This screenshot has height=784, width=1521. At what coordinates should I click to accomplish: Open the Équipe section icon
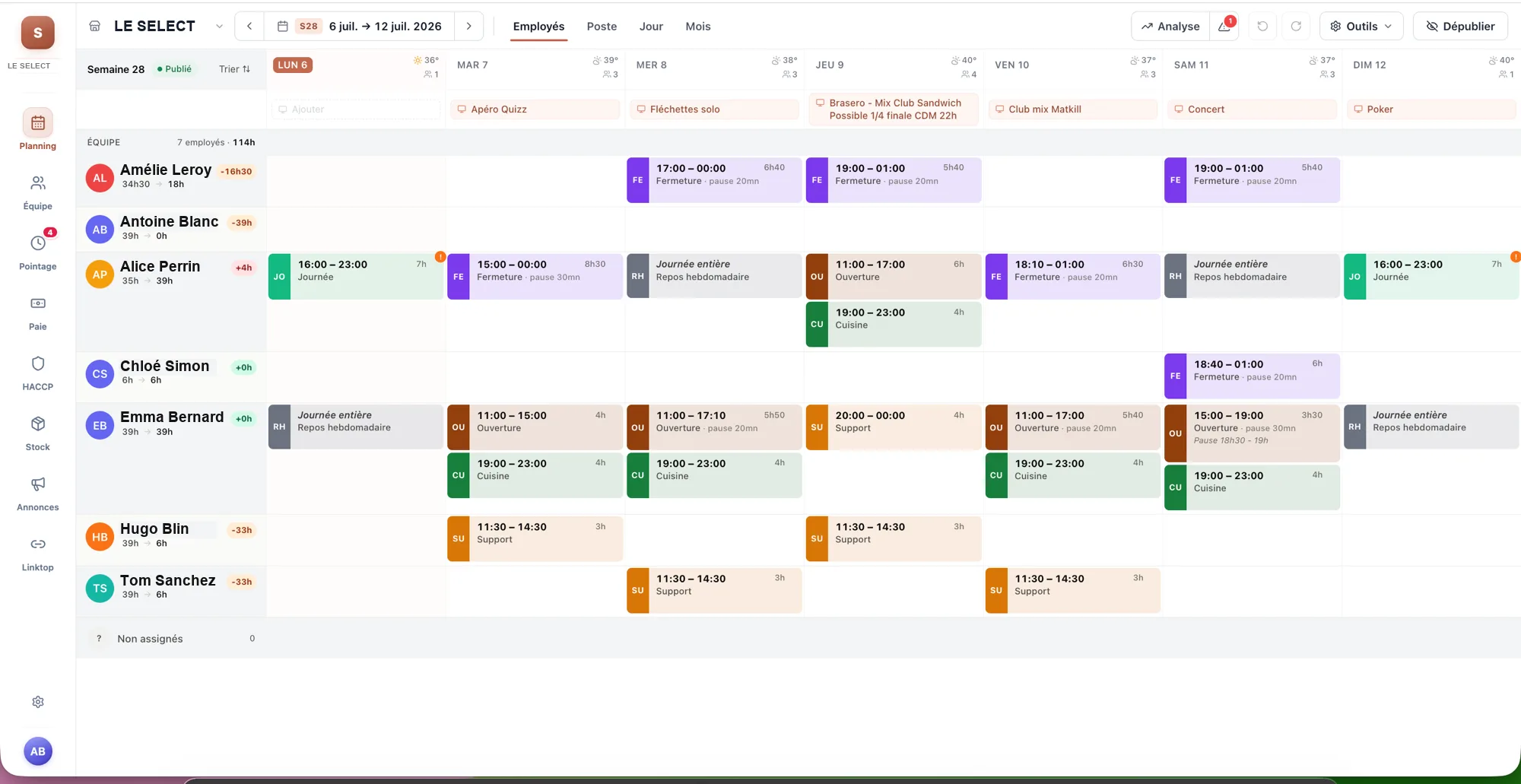(x=38, y=183)
